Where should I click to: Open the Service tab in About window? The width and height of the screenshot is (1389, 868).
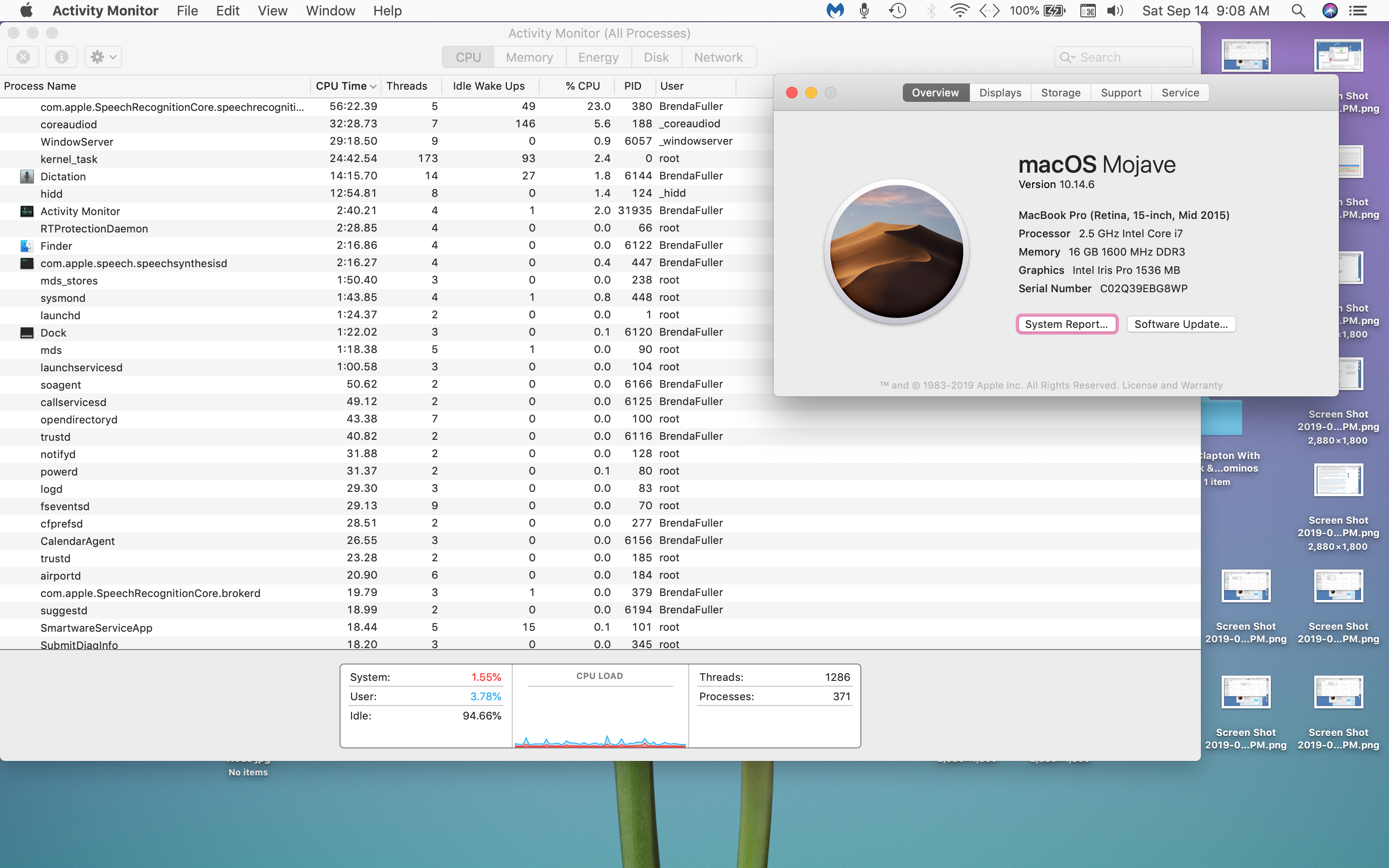coord(1180,93)
